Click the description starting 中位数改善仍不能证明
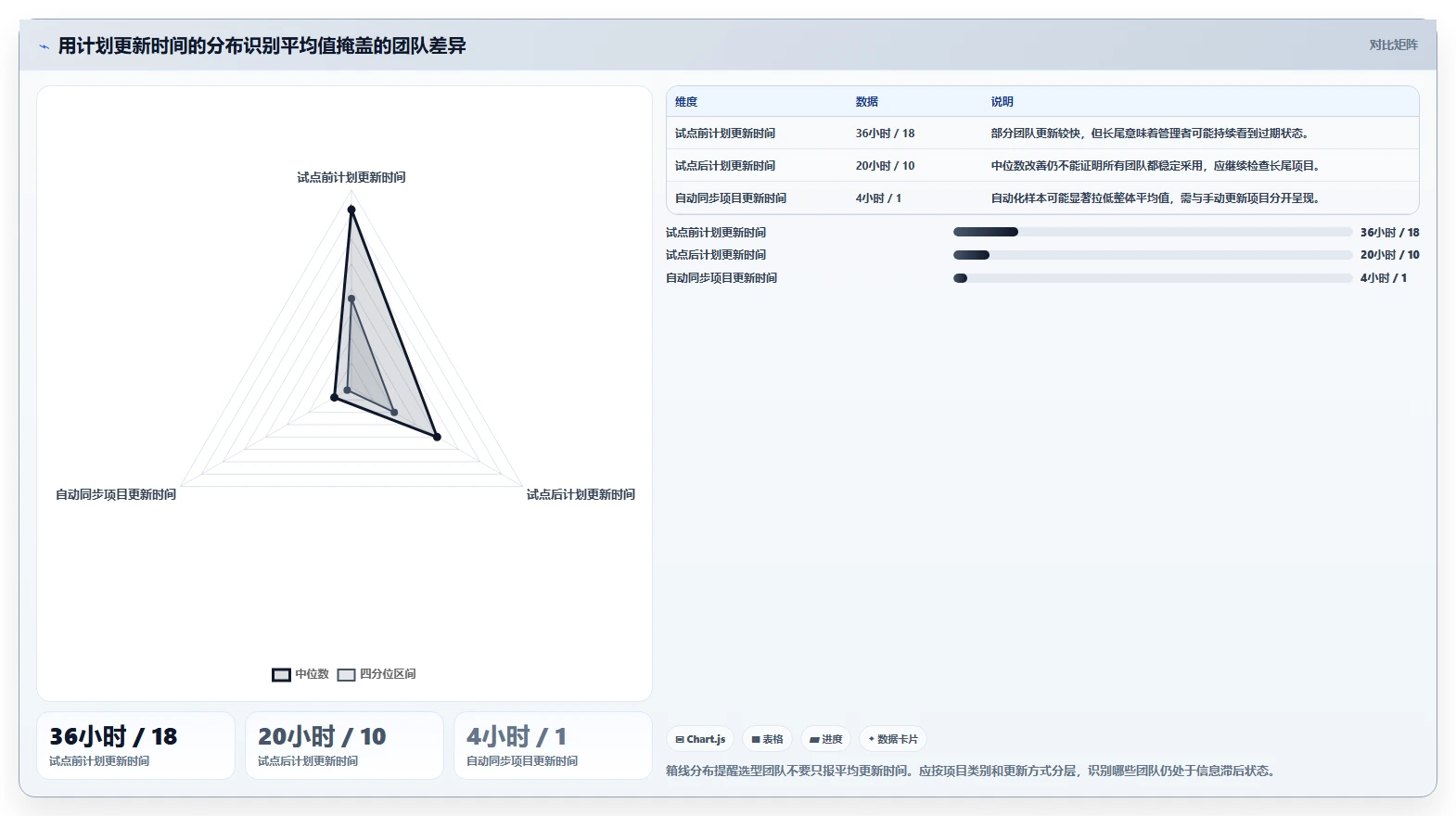 point(1156,166)
